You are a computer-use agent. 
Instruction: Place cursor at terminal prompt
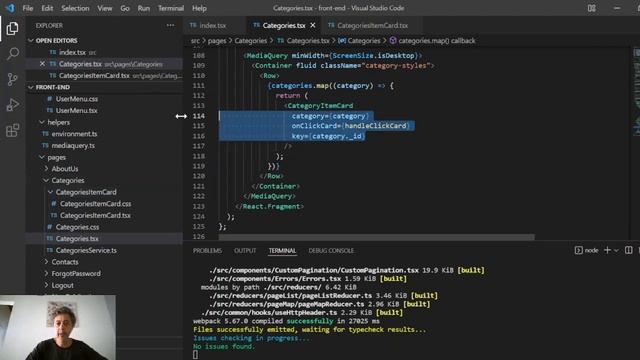coord(196,355)
